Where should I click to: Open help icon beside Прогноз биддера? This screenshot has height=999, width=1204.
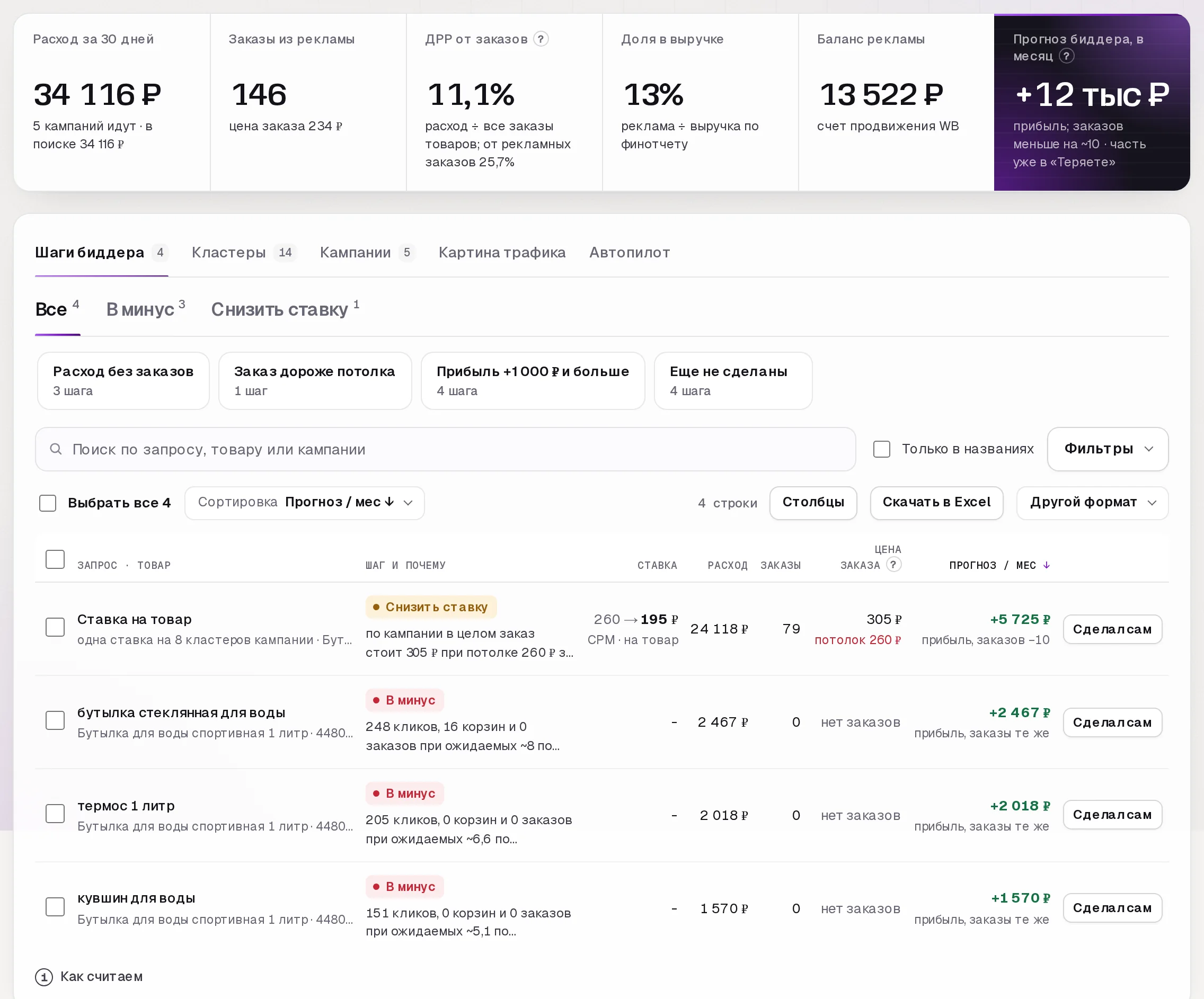pyautogui.click(x=1066, y=56)
